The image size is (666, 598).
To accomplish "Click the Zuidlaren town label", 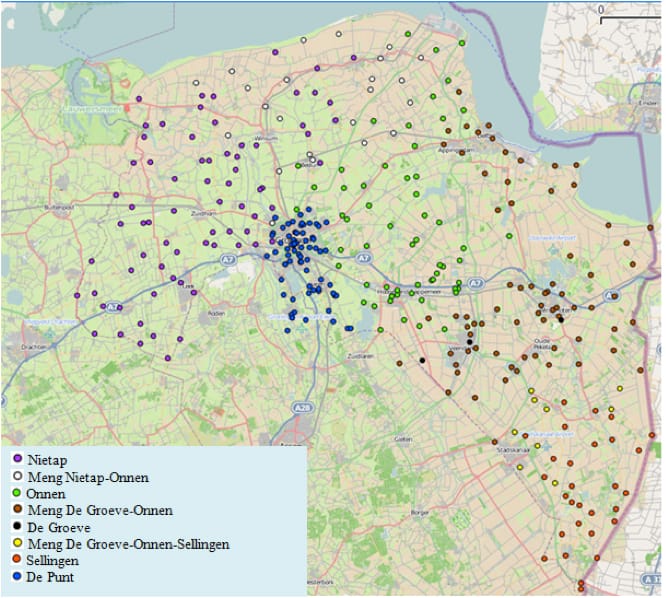I will pyautogui.click(x=361, y=356).
